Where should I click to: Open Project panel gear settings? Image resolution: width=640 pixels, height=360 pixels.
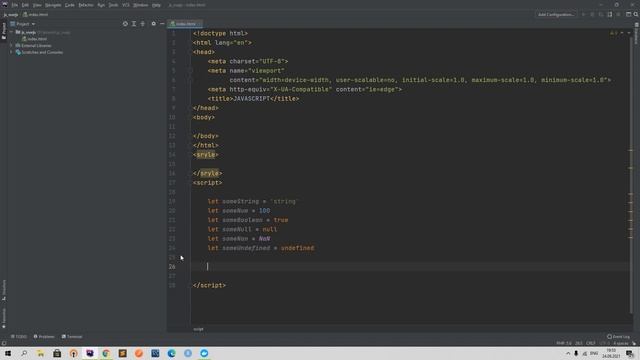(153, 24)
